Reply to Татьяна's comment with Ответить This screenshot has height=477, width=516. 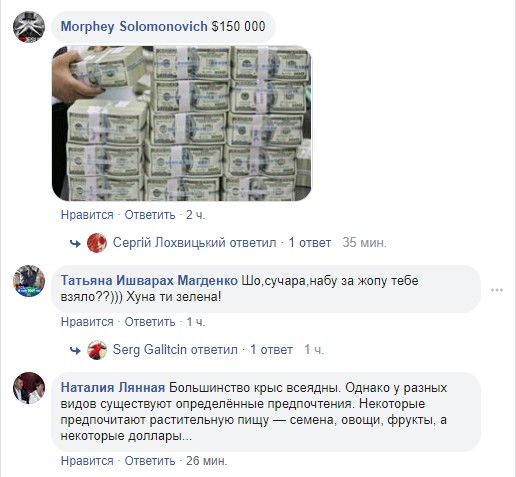click(150, 322)
